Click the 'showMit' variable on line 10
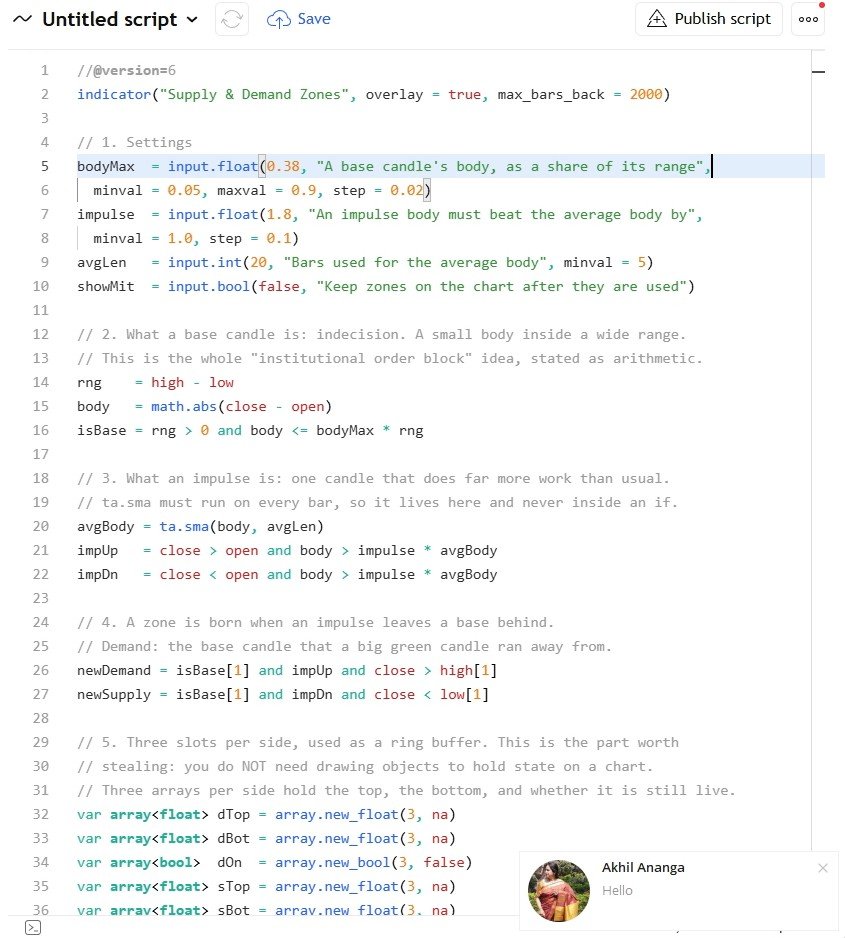Image resolution: width=845 pixels, height=938 pixels. click(x=106, y=286)
